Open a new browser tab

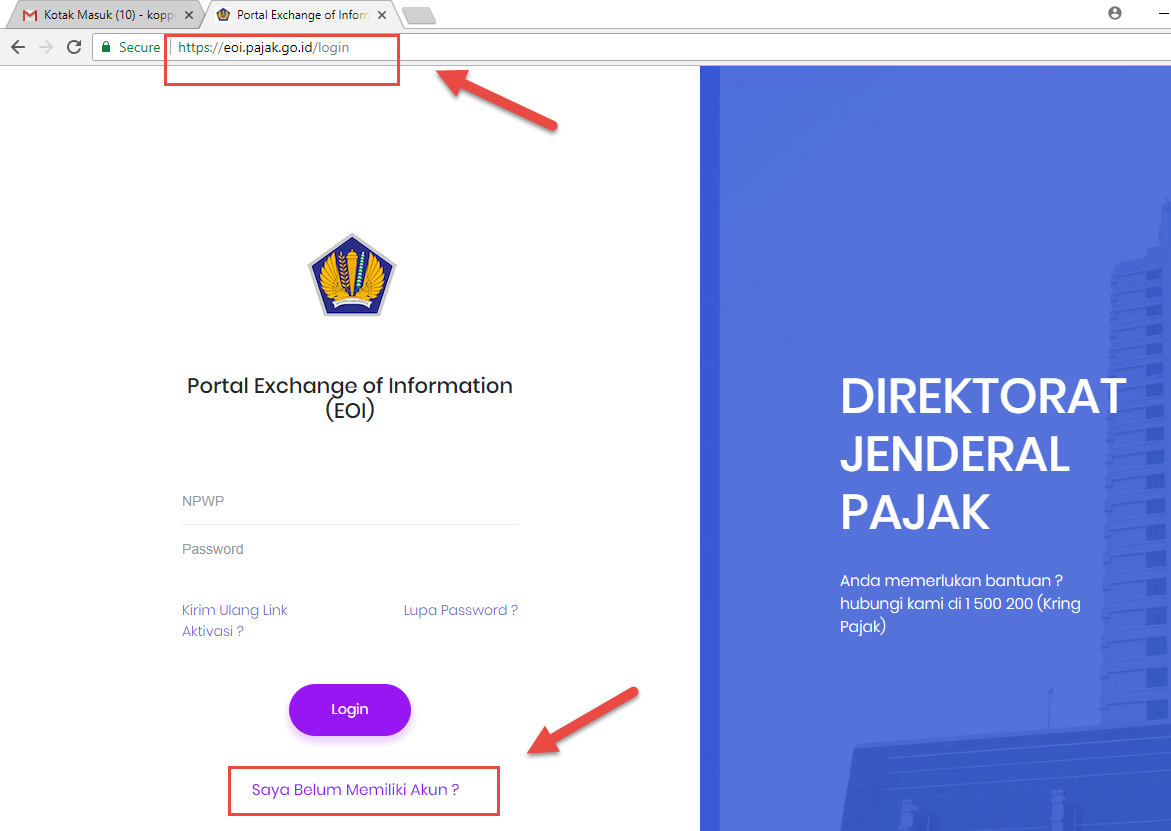[419, 16]
